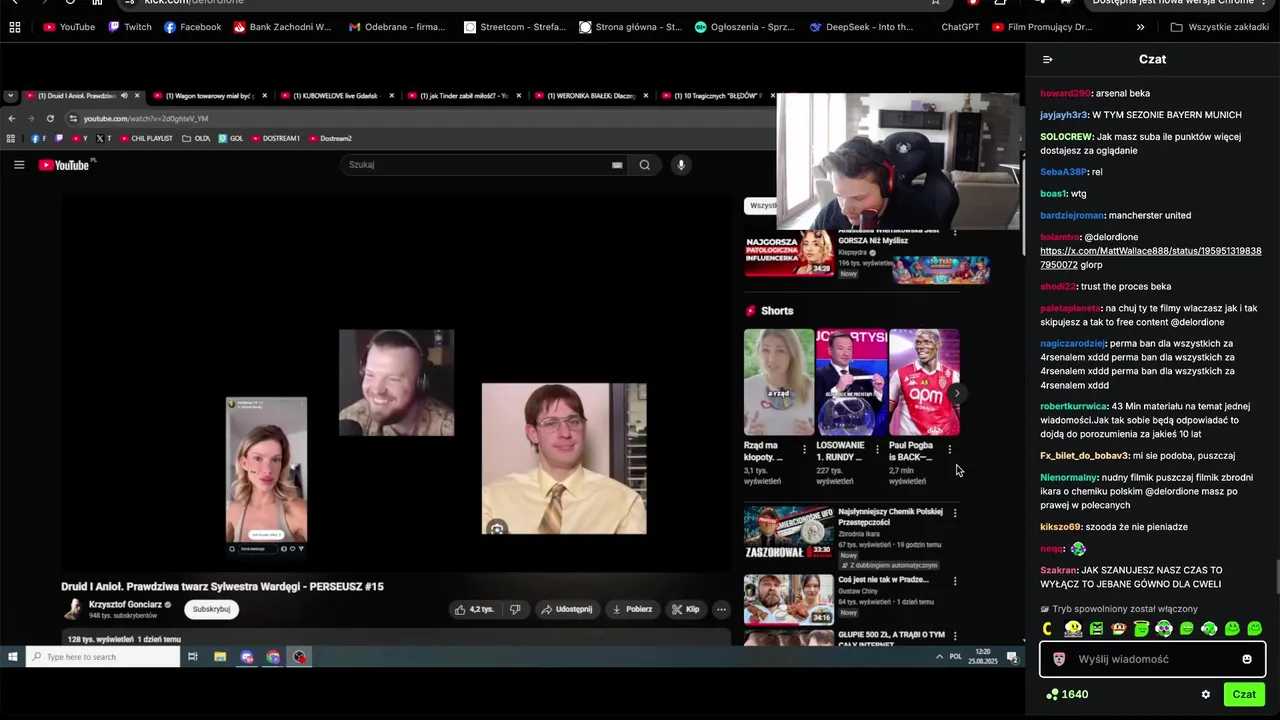Open LOSOWANIE 1. RUNDY short thumbnail
1280x720 pixels.
click(851, 382)
